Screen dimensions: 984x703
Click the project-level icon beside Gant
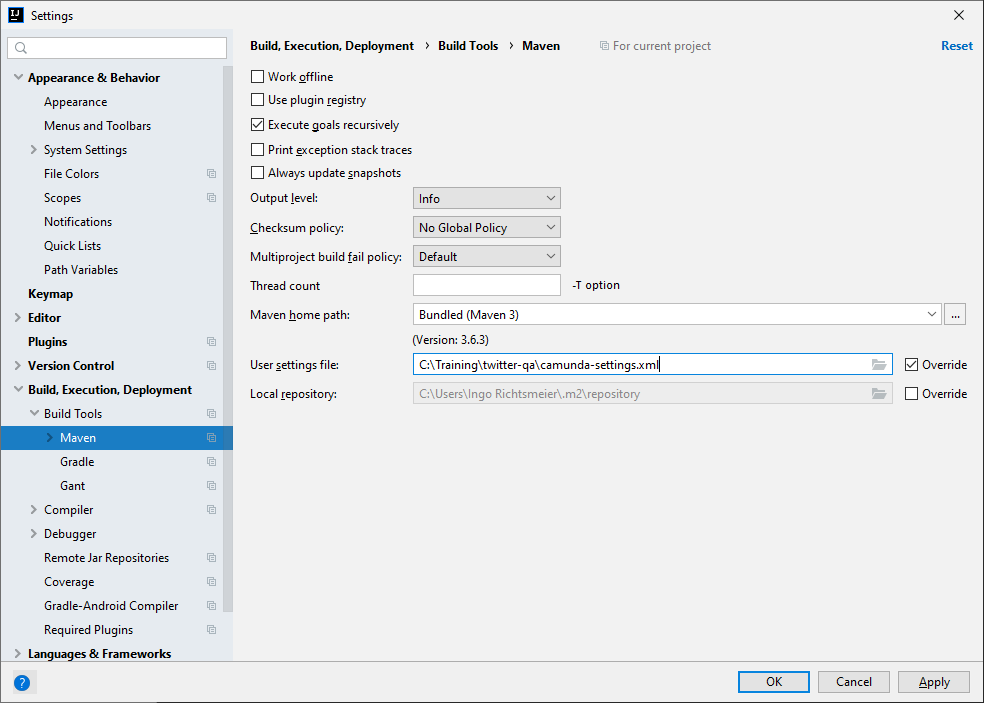coord(211,486)
